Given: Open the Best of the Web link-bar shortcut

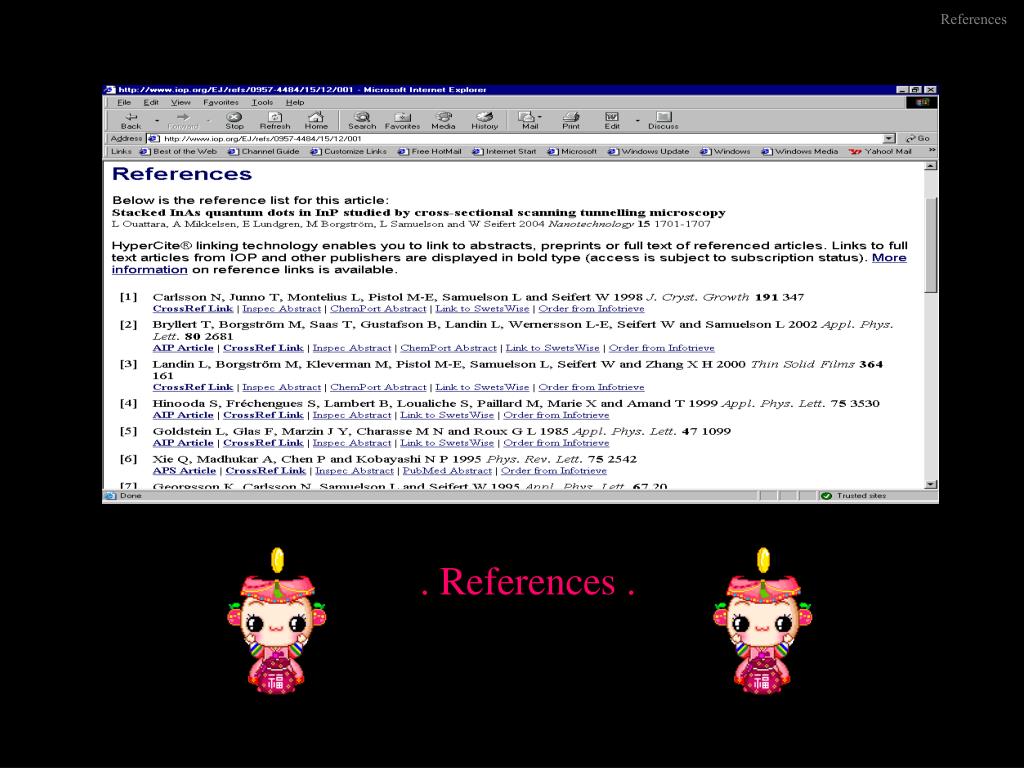Looking at the screenshot, I should [179, 152].
